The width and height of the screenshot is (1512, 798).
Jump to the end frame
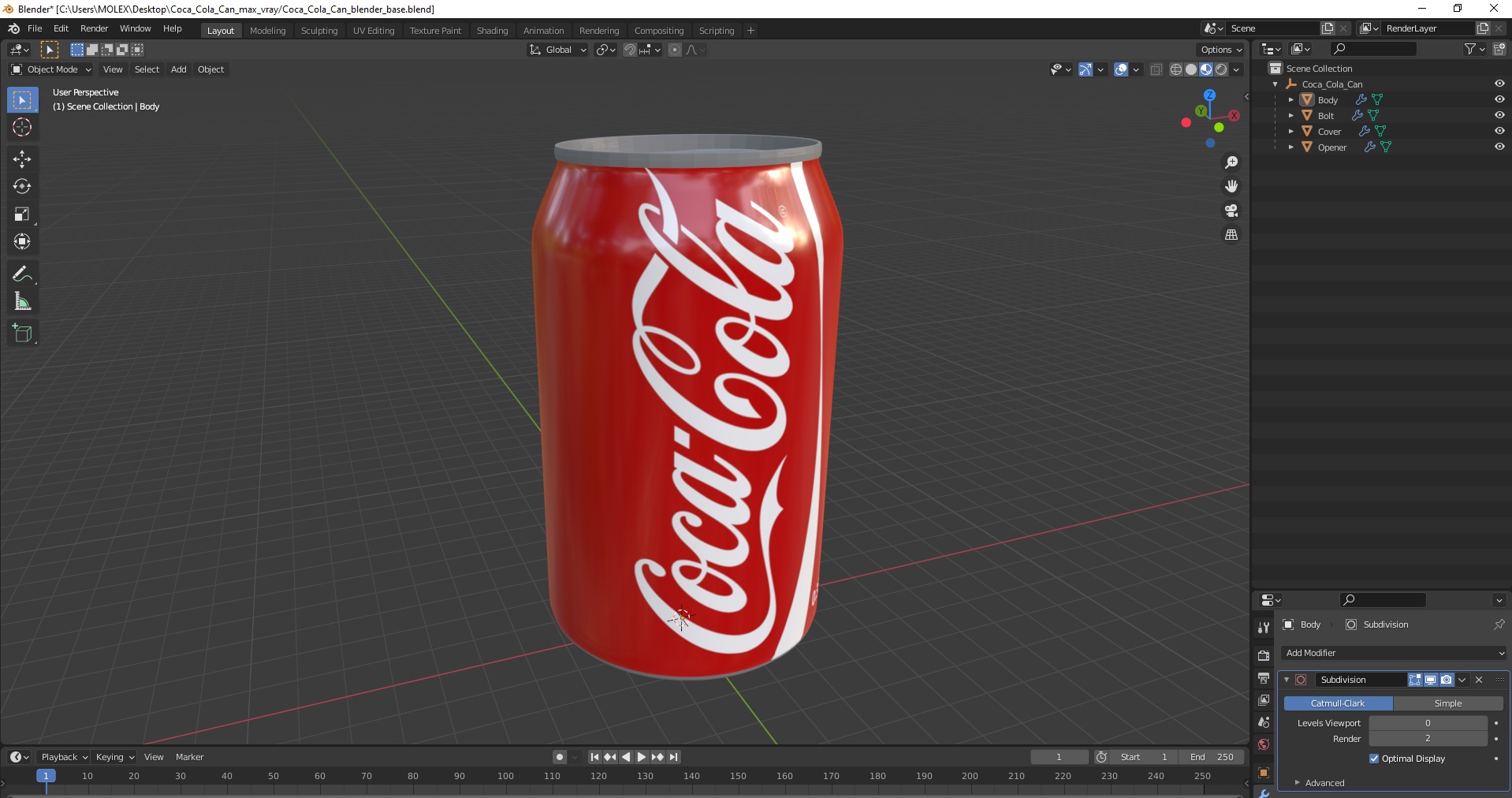pyautogui.click(x=673, y=757)
